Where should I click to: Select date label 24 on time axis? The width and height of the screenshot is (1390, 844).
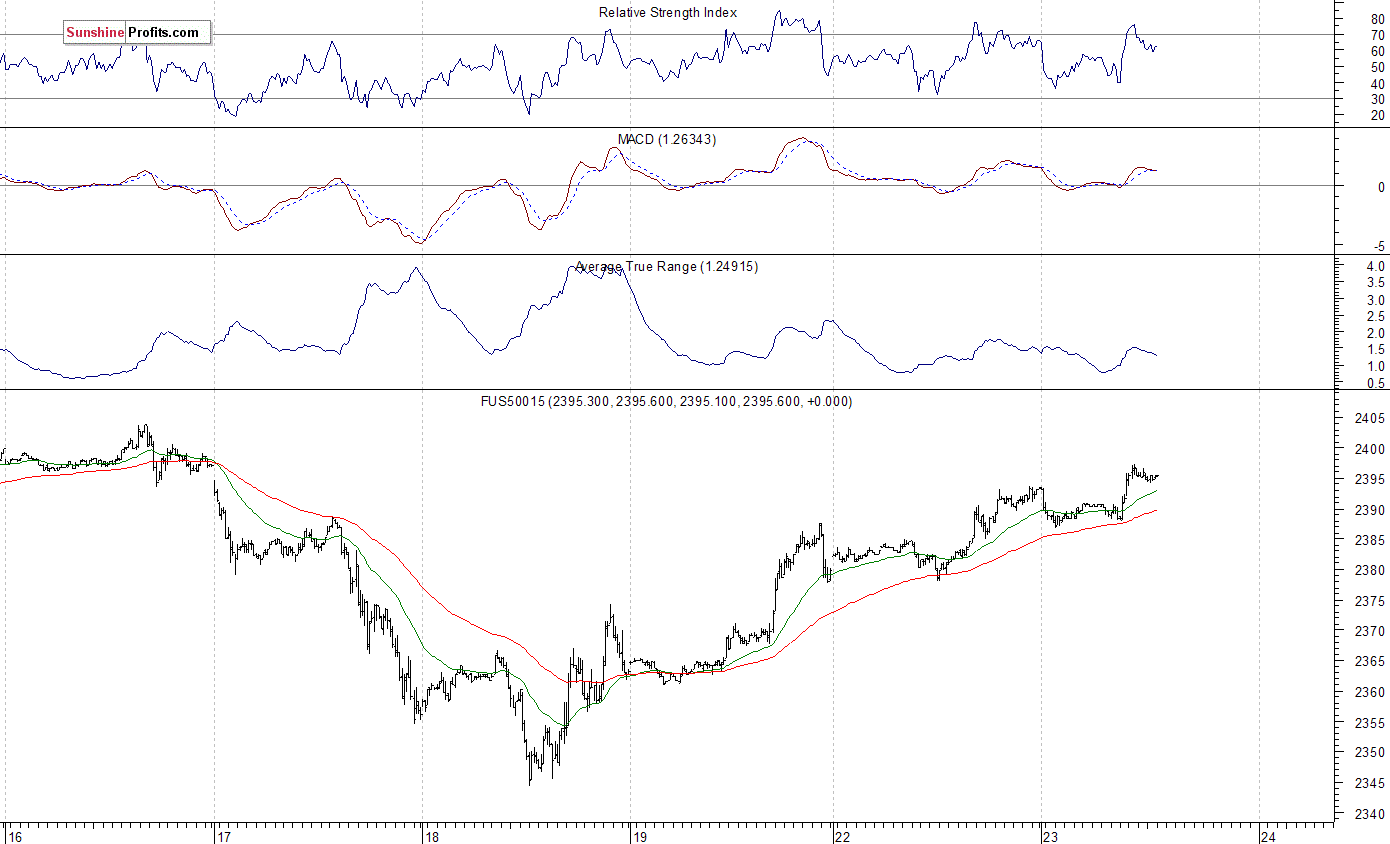[1269, 836]
